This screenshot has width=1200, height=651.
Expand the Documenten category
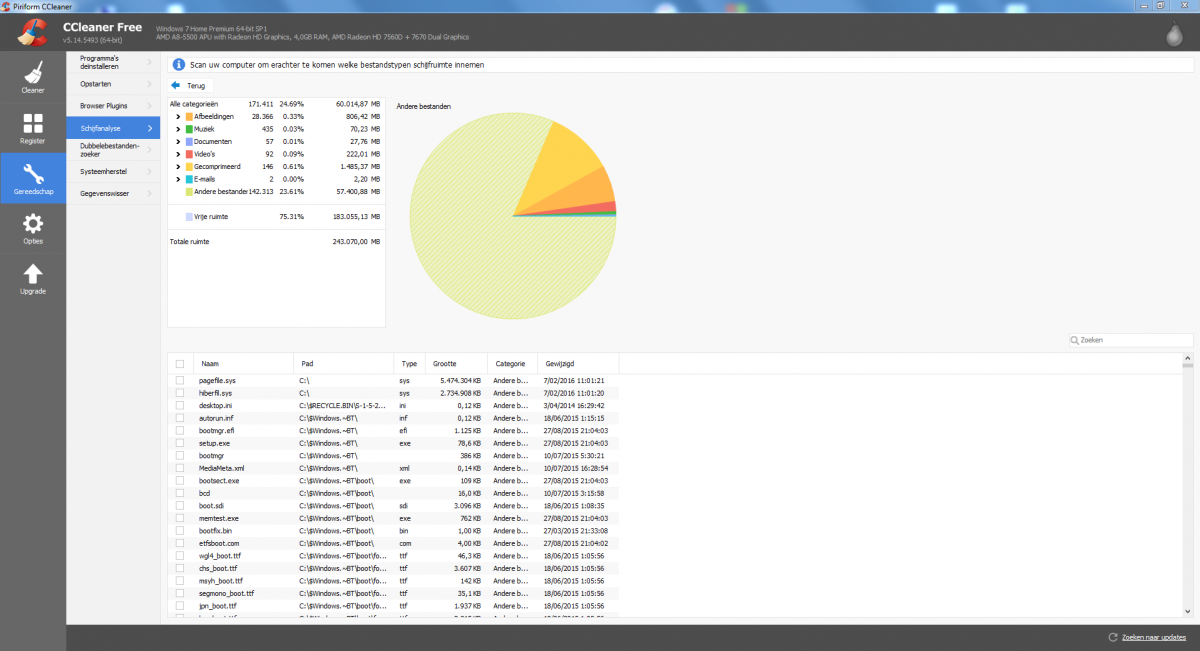pyautogui.click(x=178, y=142)
